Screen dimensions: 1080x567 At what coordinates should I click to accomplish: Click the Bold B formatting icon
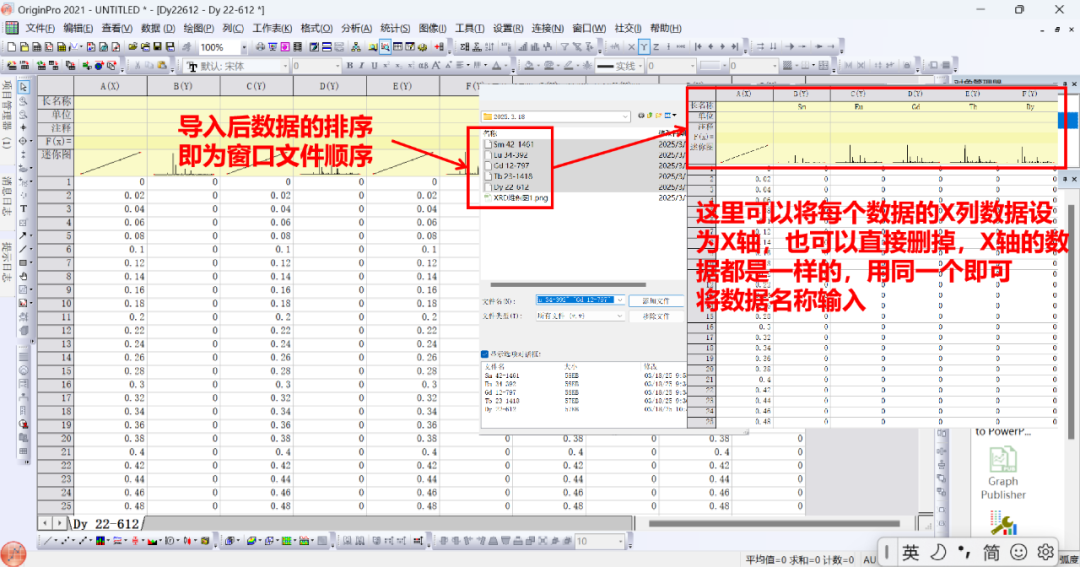pos(349,65)
